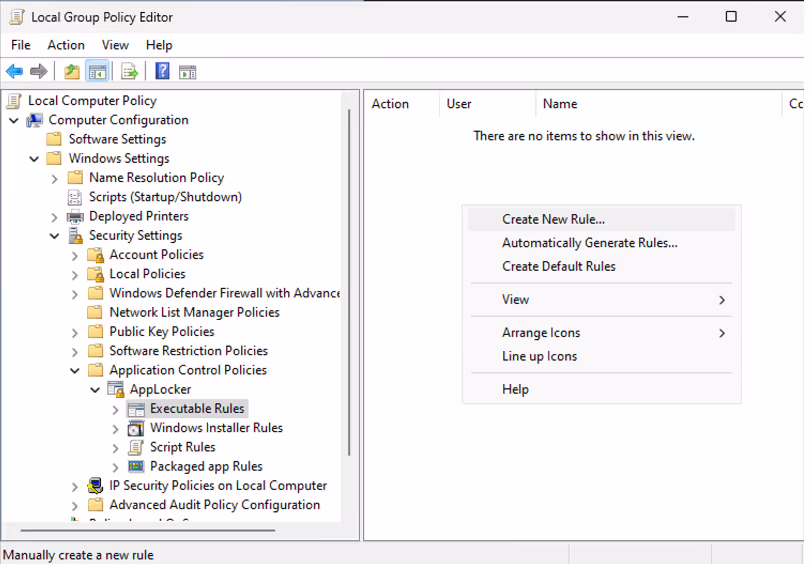Open the blue Help question-mark icon
Viewport: 812px width, 564px height.
tap(162, 71)
